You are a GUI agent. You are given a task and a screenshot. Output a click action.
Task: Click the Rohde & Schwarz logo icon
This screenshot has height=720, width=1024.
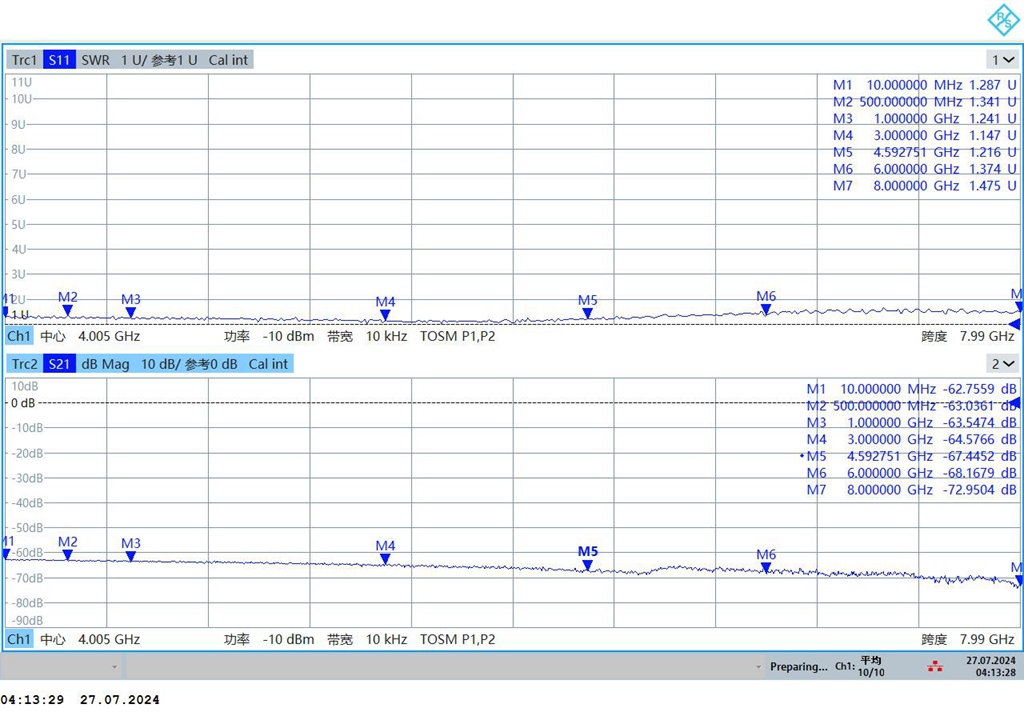1003,20
